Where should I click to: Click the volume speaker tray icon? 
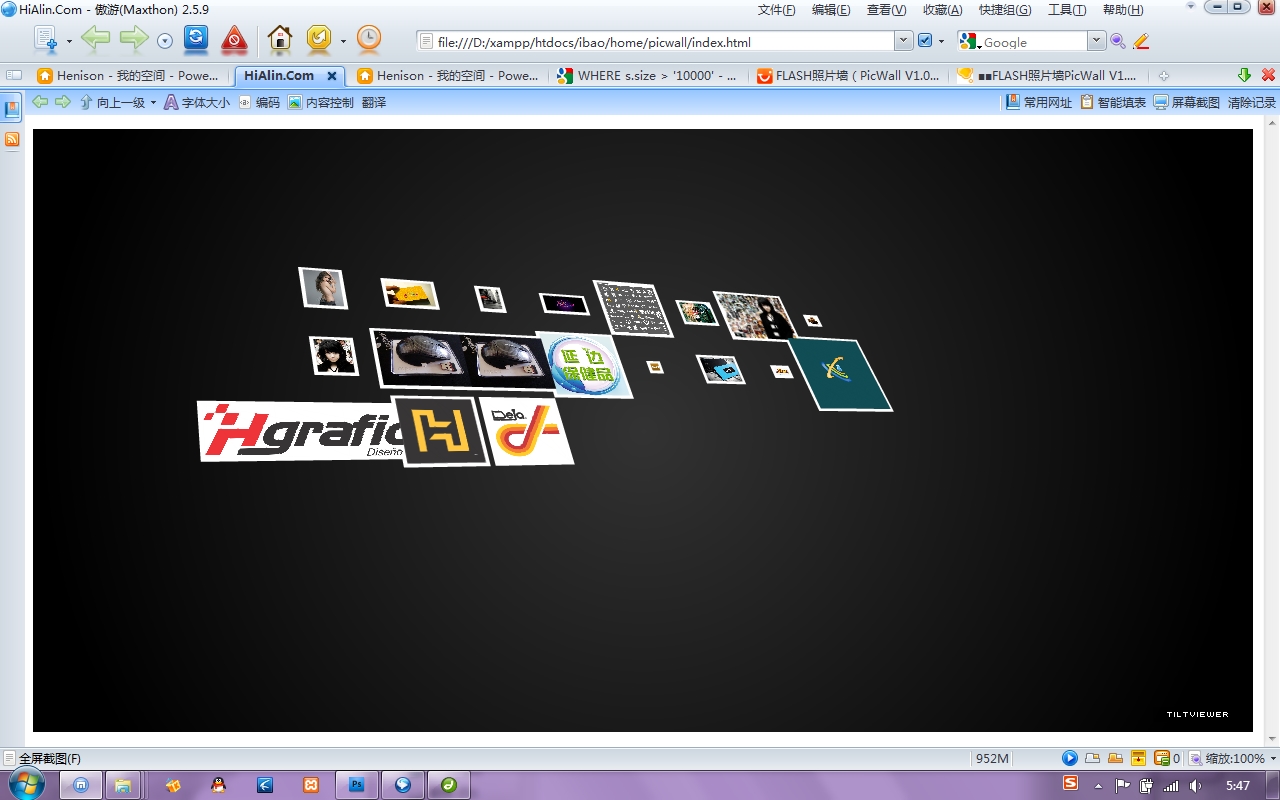click(x=1195, y=786)
